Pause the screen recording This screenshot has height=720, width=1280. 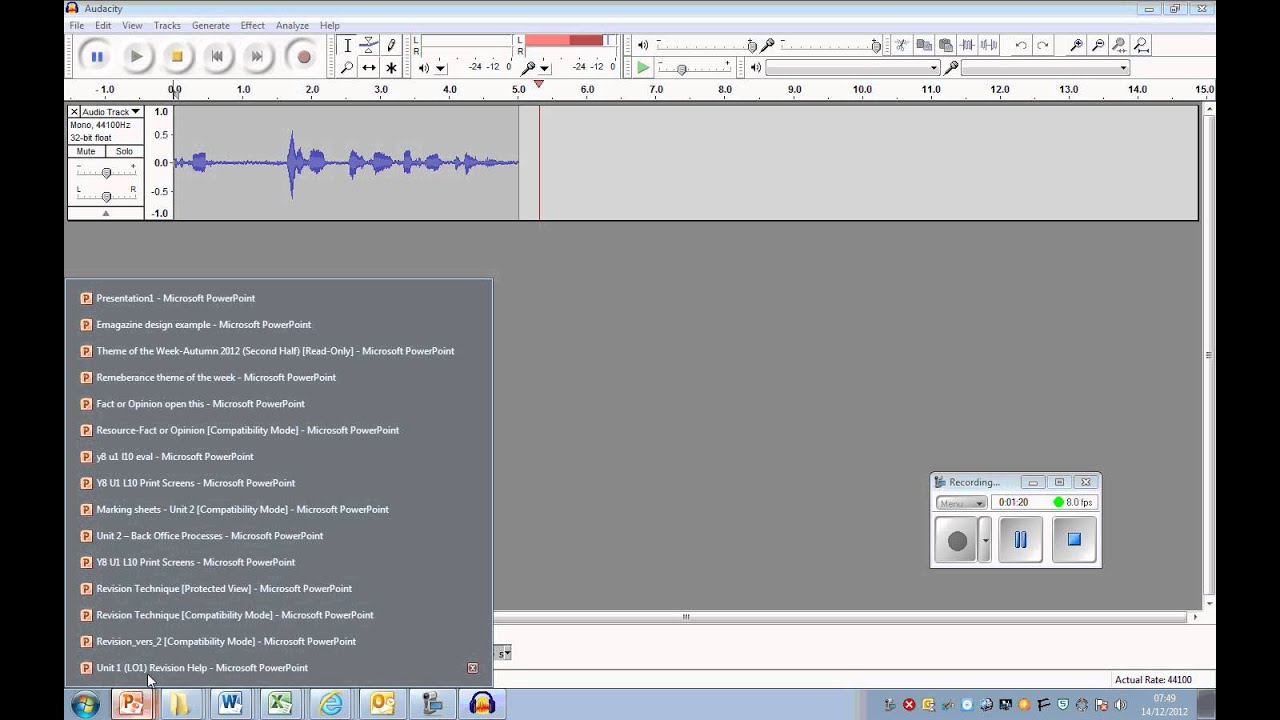pos(1020,540)
